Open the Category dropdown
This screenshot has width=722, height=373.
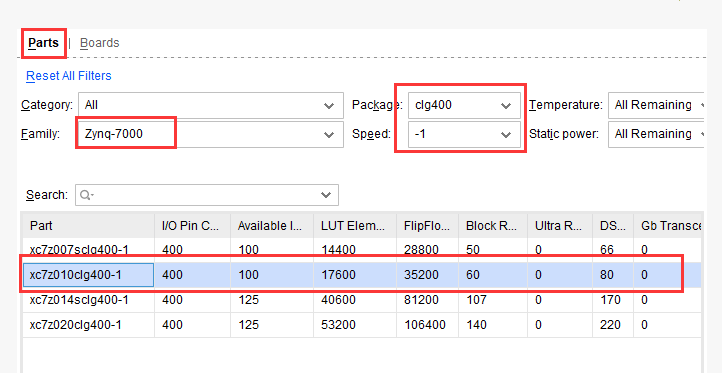click(x=211, y=105)
